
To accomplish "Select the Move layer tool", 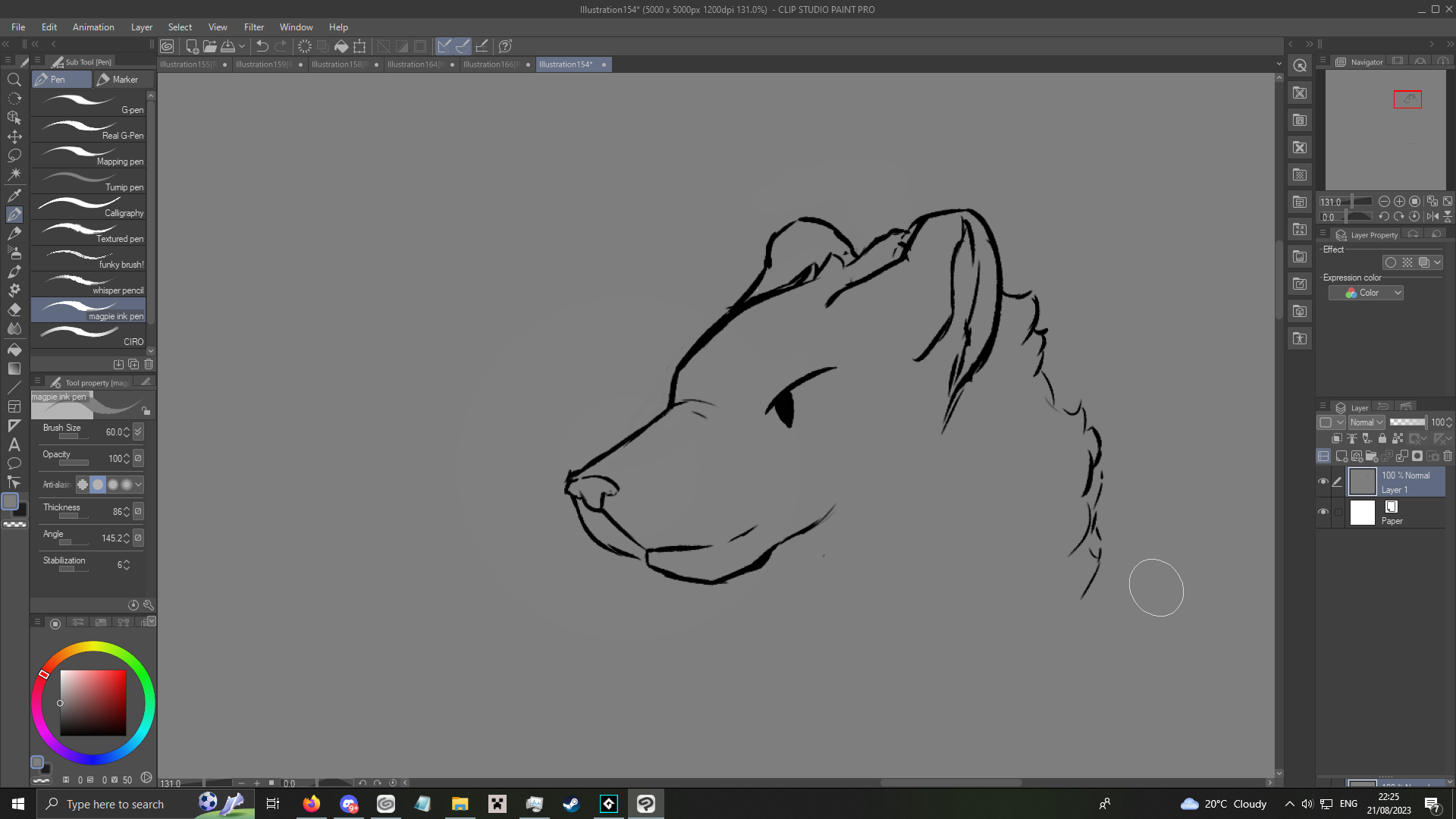I will (14, 136).
